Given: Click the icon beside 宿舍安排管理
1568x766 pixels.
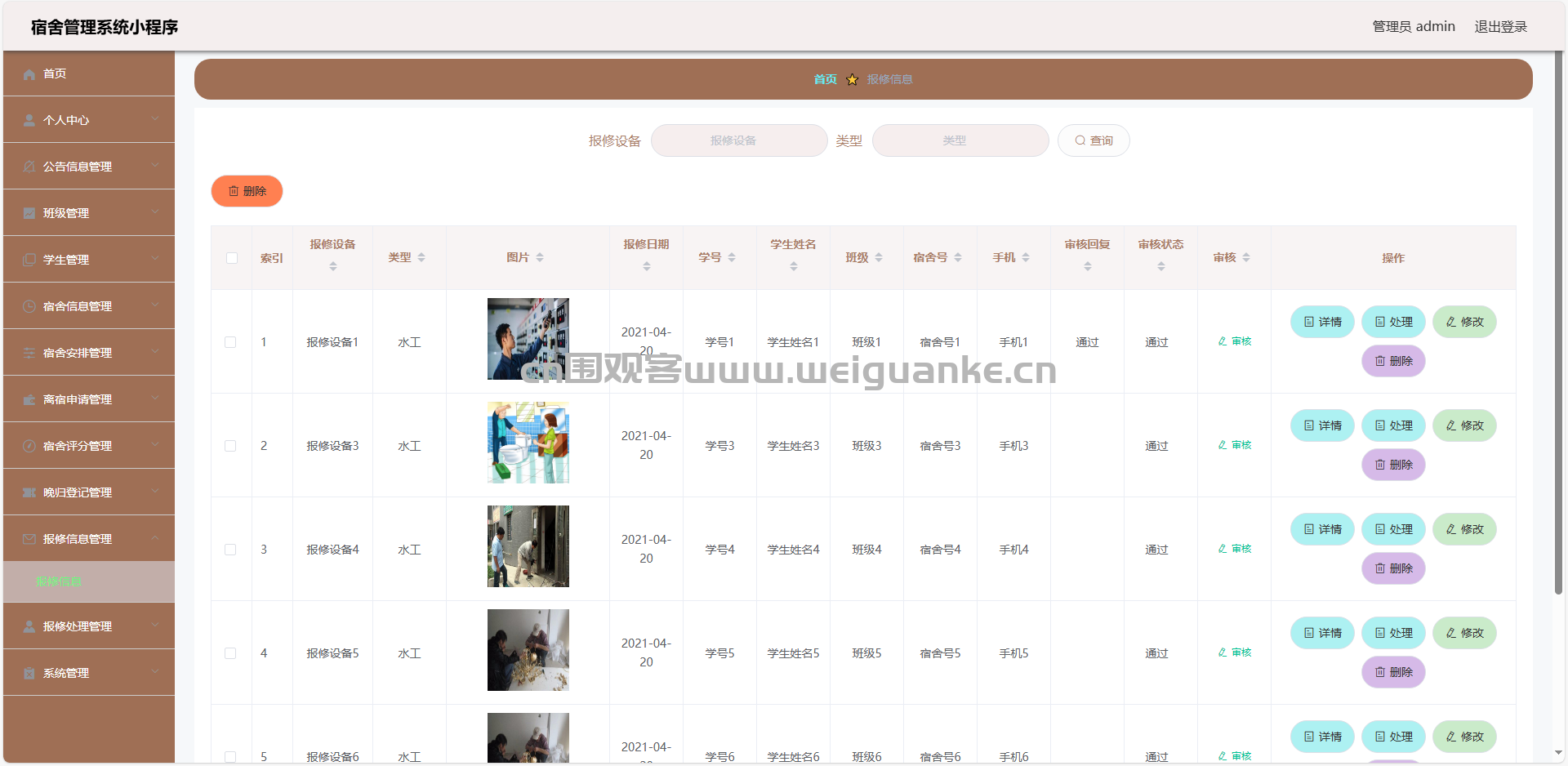Looking at the screenshot, I should pos(29,354).
